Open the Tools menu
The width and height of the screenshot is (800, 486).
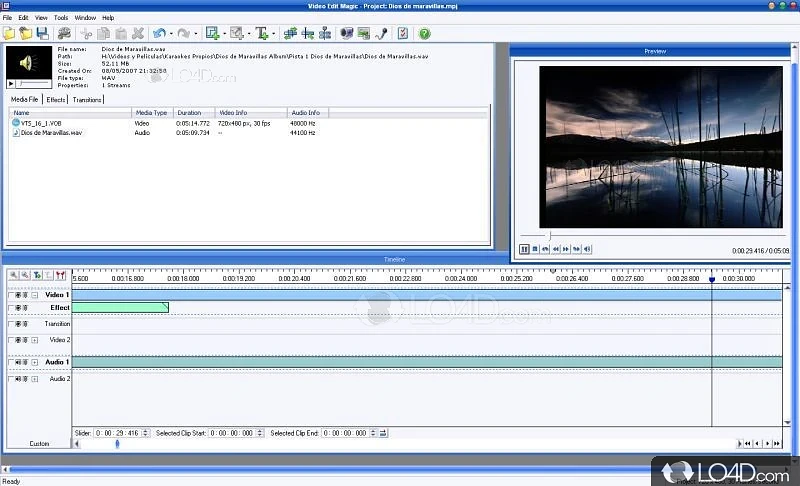61,17
